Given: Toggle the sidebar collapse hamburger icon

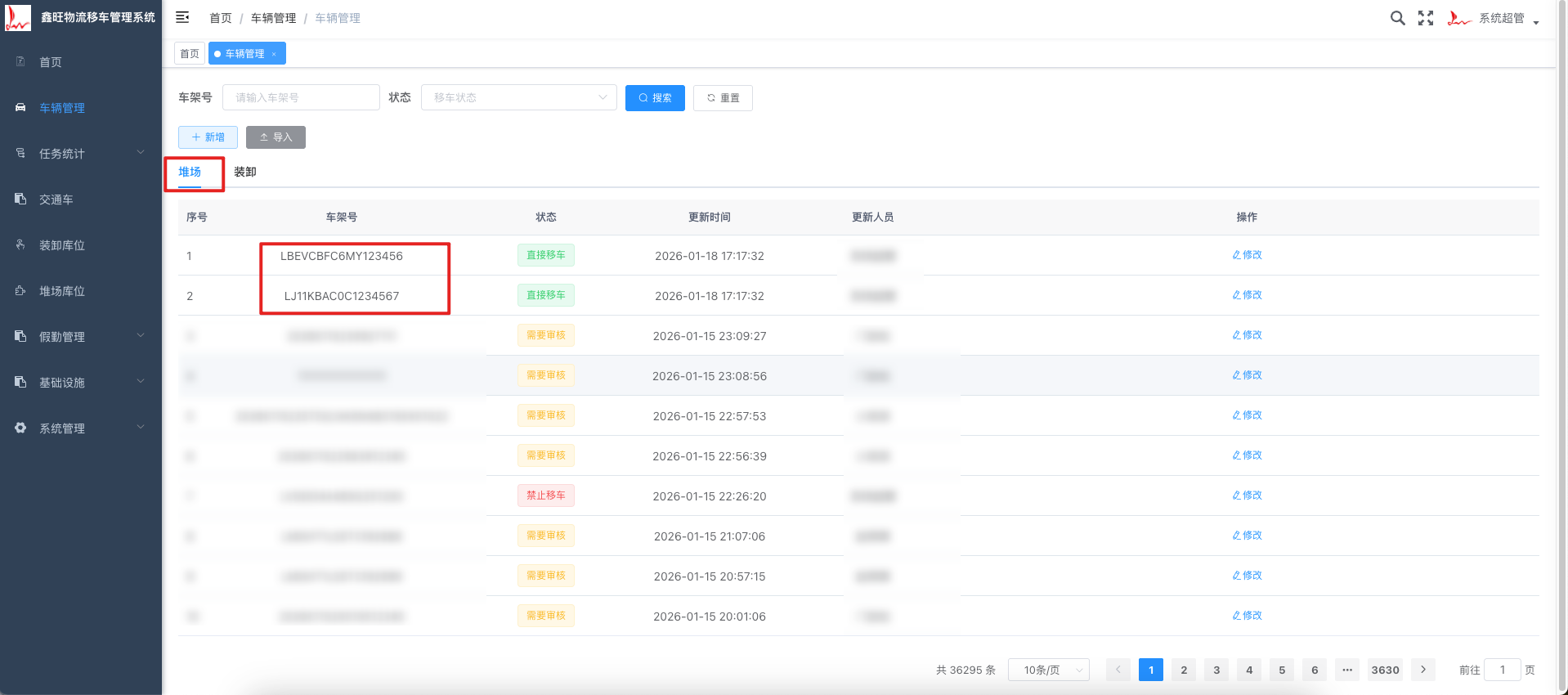Looking at the screenshot, I should (x=182, y=17).
